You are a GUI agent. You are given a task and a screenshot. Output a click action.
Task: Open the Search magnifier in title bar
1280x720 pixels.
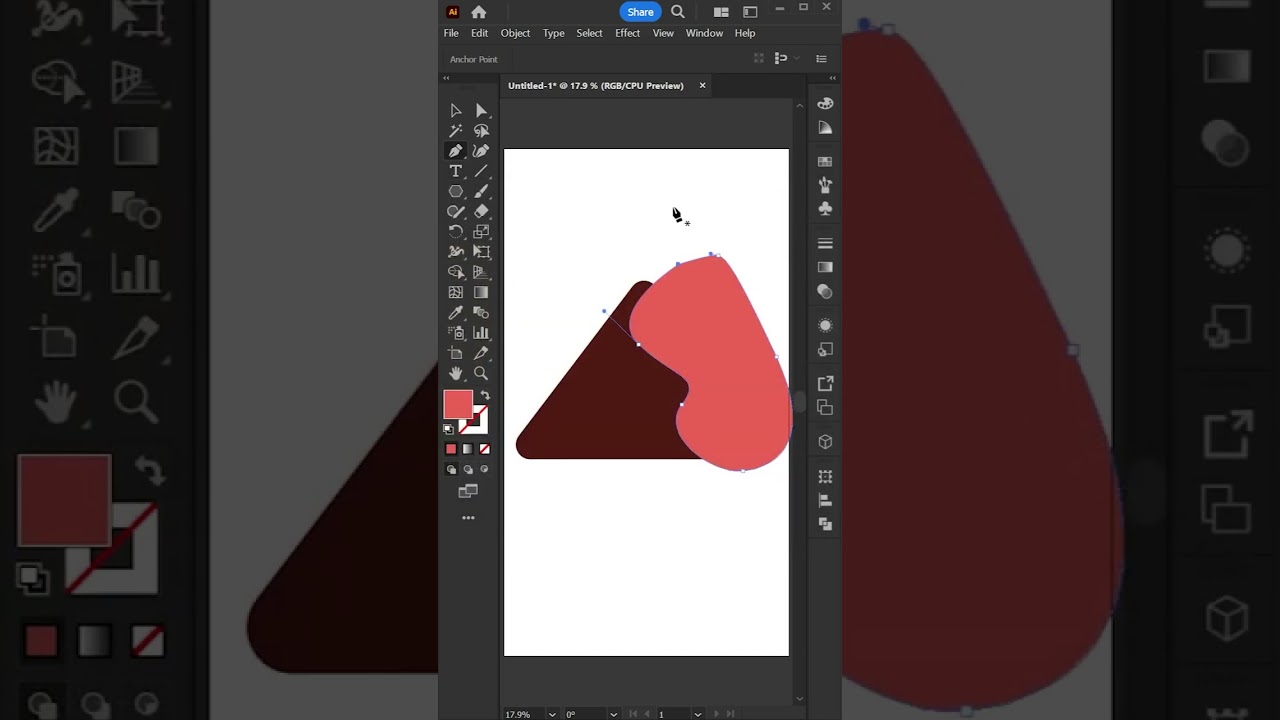tap(678, 12)
